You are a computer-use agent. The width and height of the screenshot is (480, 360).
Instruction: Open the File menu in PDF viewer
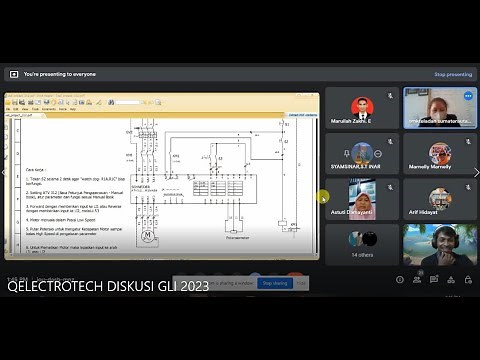coord(8,109)
